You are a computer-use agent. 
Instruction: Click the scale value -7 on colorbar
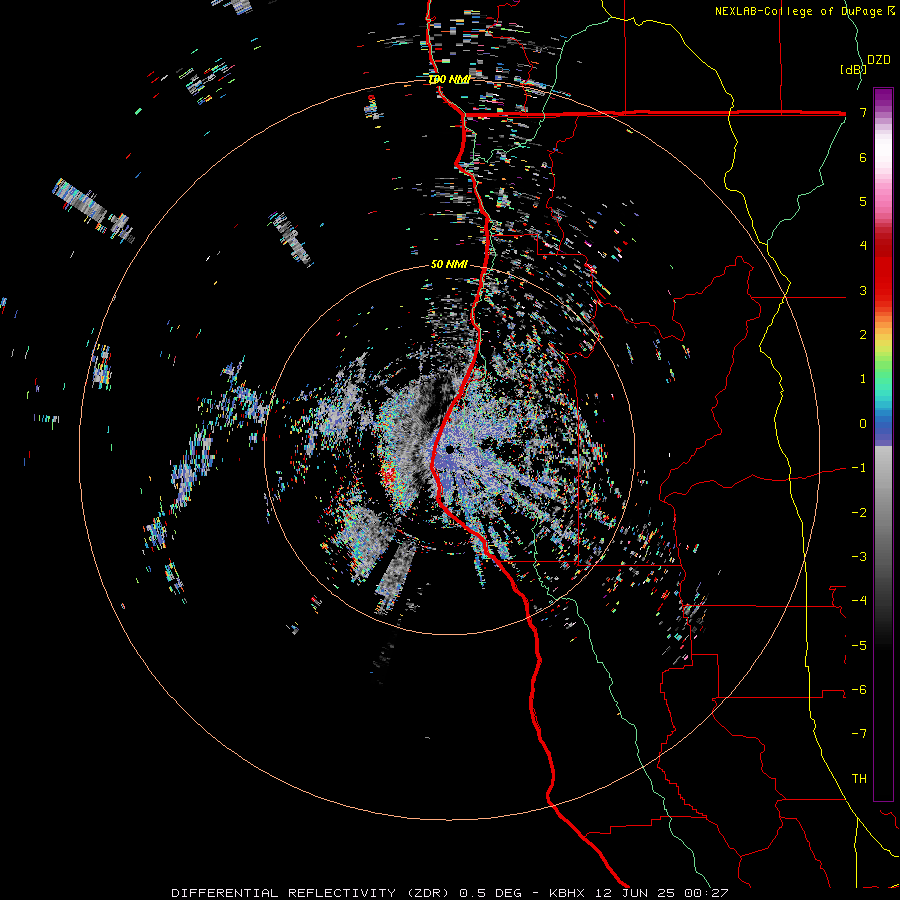coord(859,734)
